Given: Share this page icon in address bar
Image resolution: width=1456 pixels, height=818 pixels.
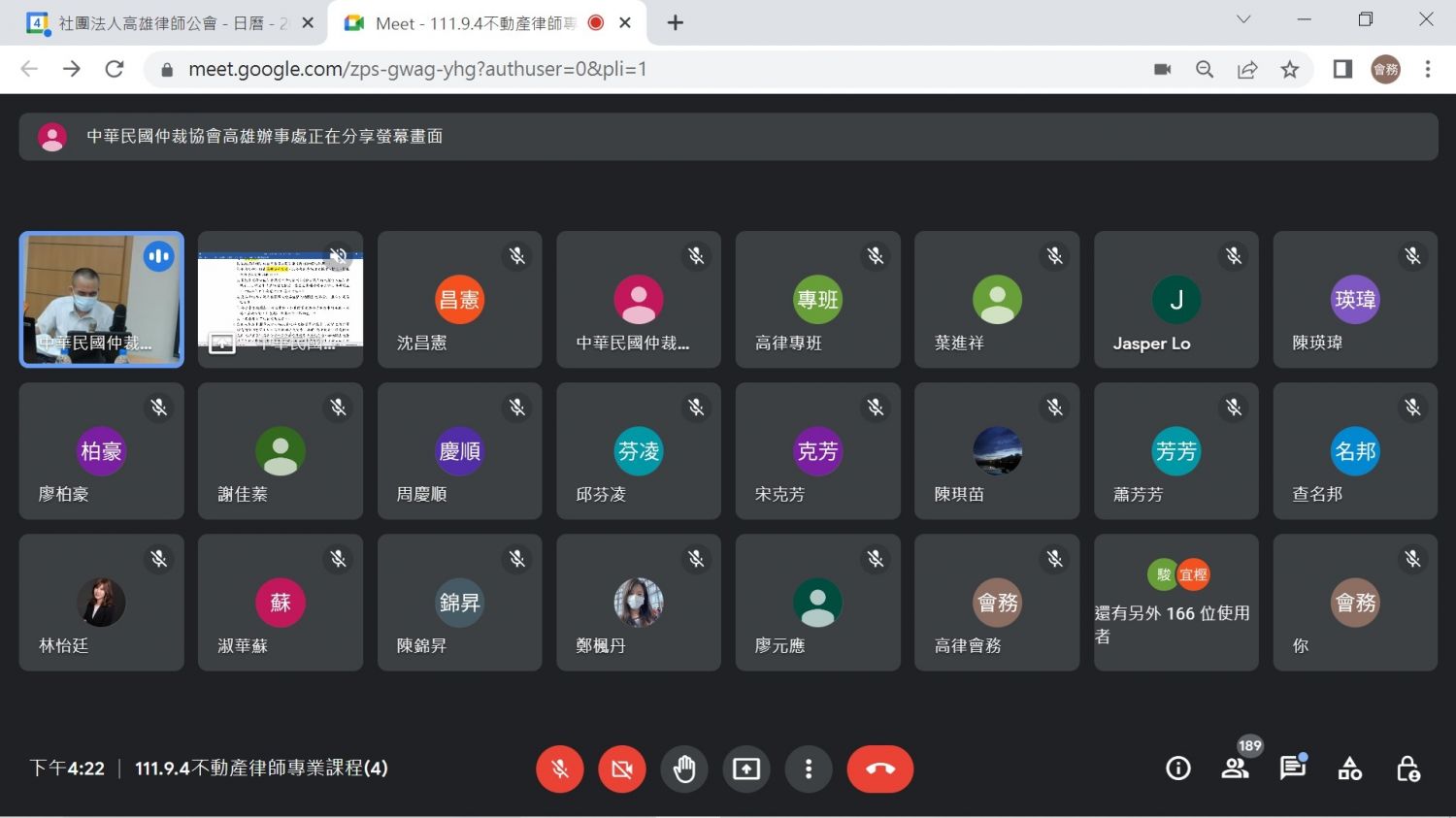Looking at the screenshot, I should click(x=1247, y=69).
